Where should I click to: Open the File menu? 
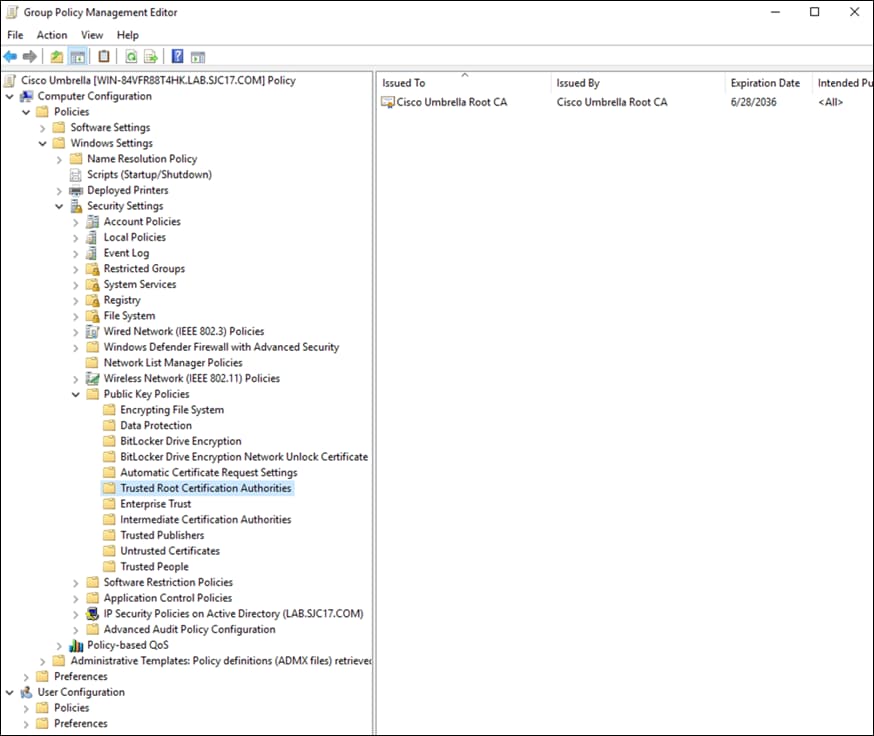[15, 35]
